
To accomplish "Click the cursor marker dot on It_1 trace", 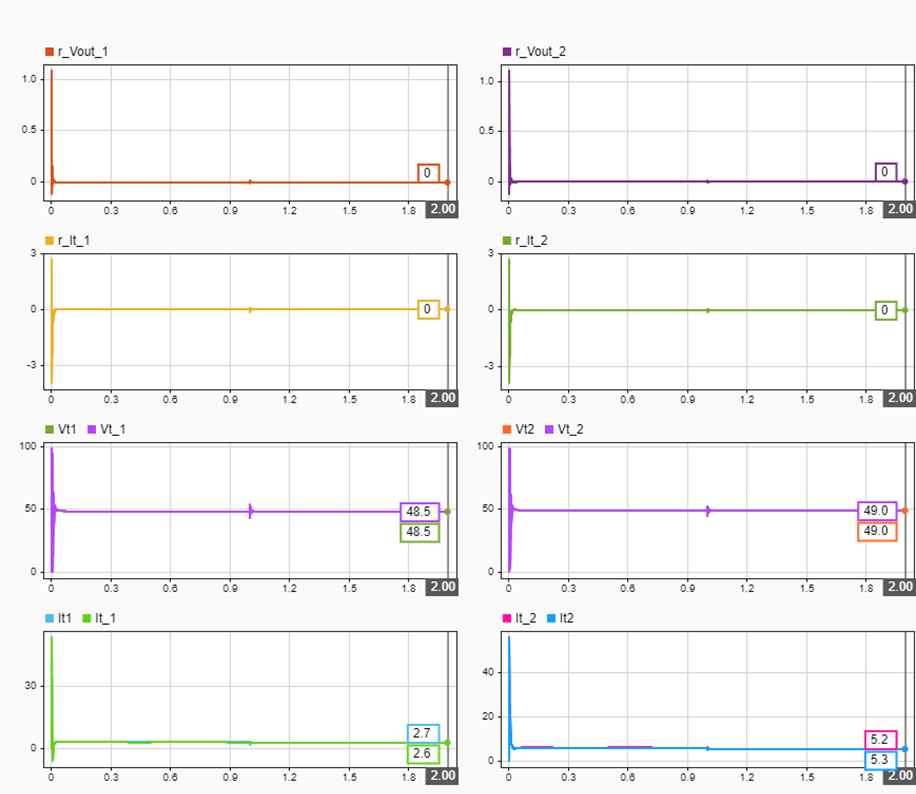I will (x=447, y=743).
